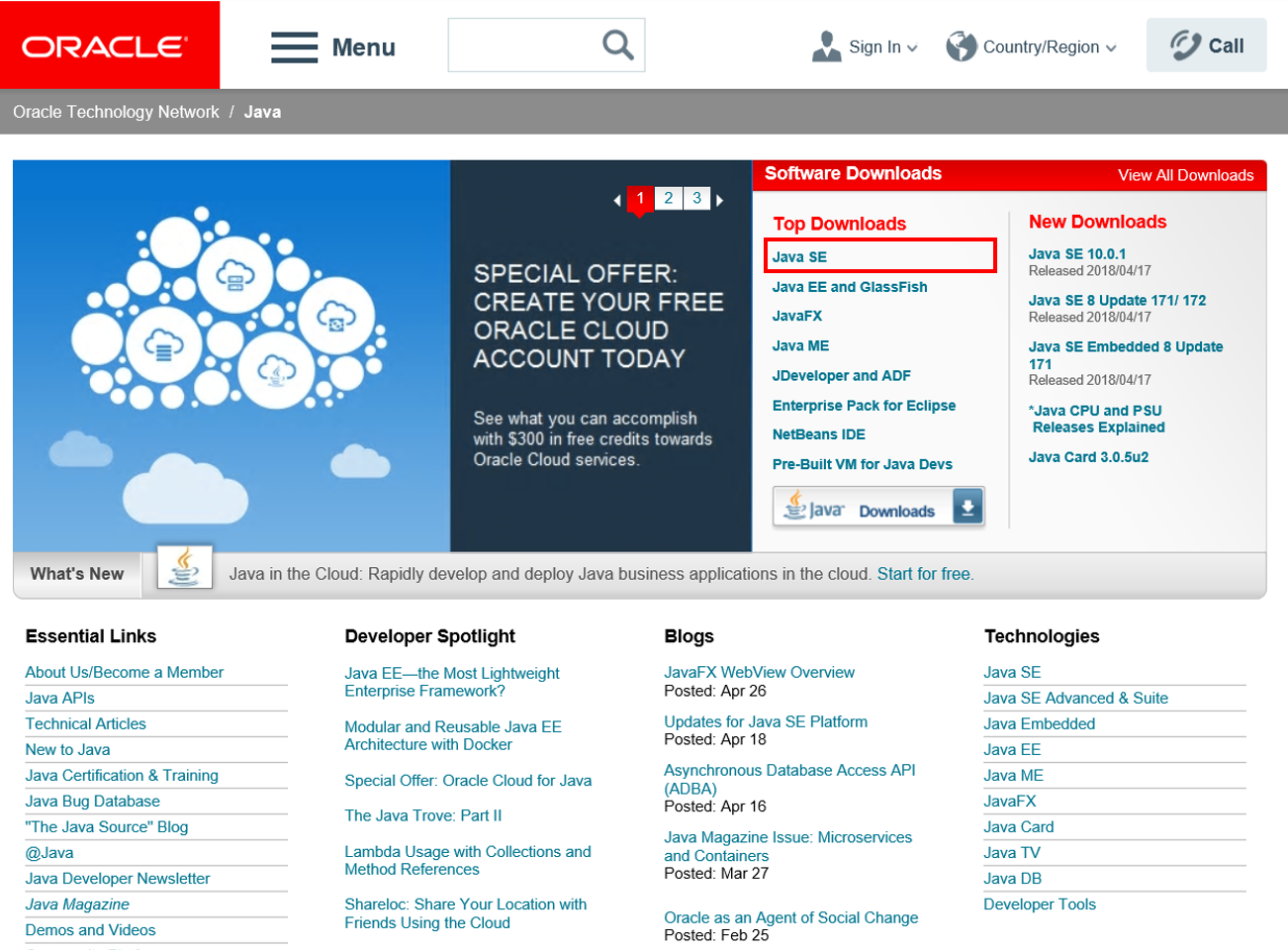This screenshot has width=1288, height=950.
Task: Click inside the search input field
Action: click(524, 45)
